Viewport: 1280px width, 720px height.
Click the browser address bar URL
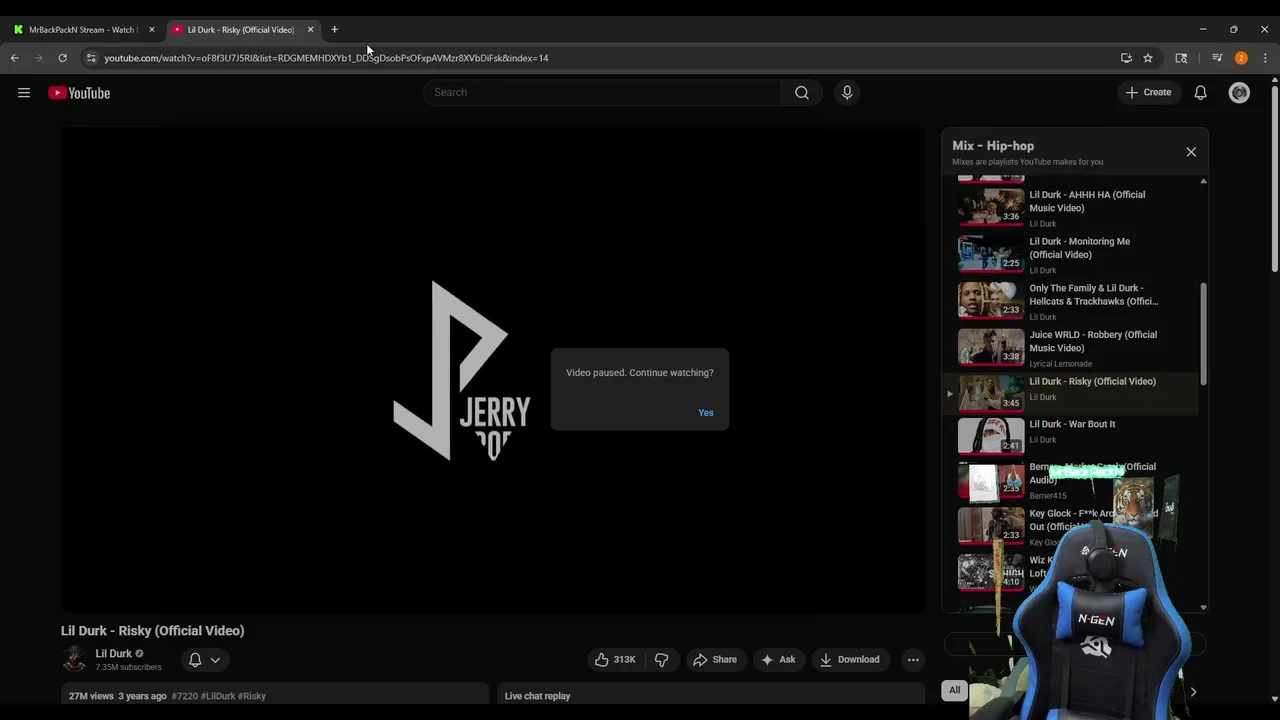(326, 58)
